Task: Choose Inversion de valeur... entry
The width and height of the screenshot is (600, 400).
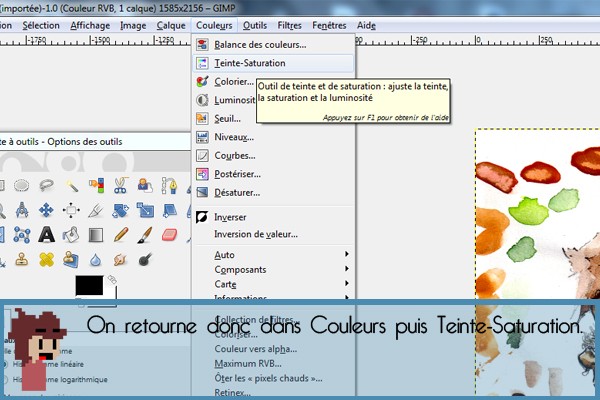Action: tap(274, 234)
